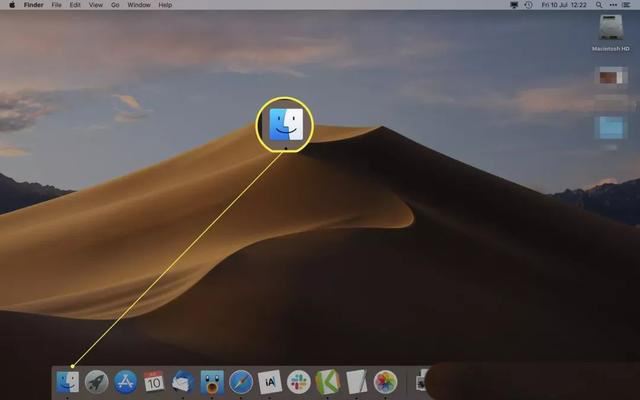Open the App Store from Dock
640x400 pixels.
(125, 381)
